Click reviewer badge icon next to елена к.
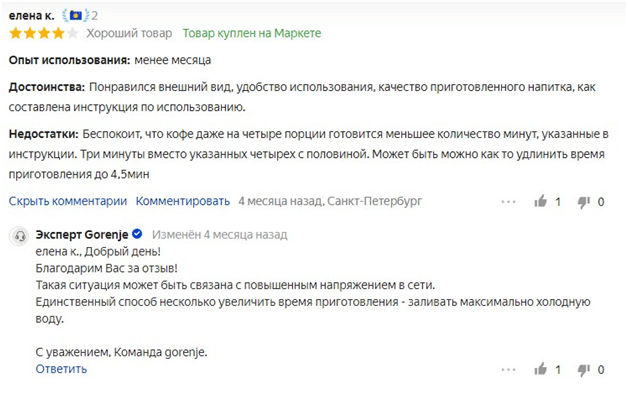This screenshot has width=628, height=396. point(75,16)
